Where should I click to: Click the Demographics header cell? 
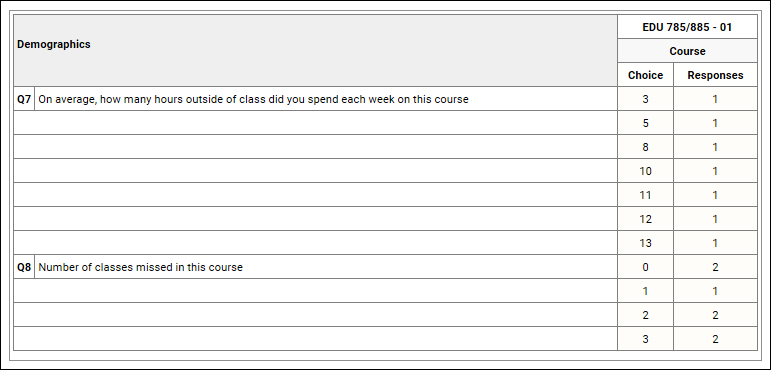tap(315, 51)
